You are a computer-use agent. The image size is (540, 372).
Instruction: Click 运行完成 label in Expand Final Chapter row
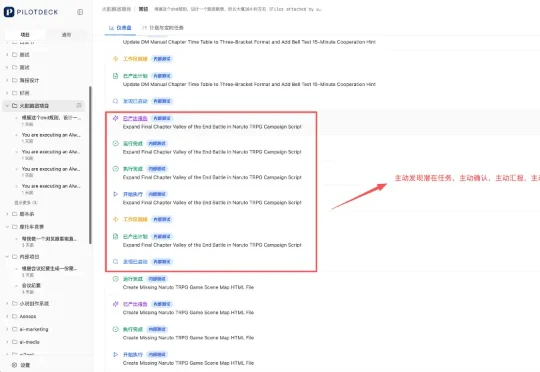point(133,143)
